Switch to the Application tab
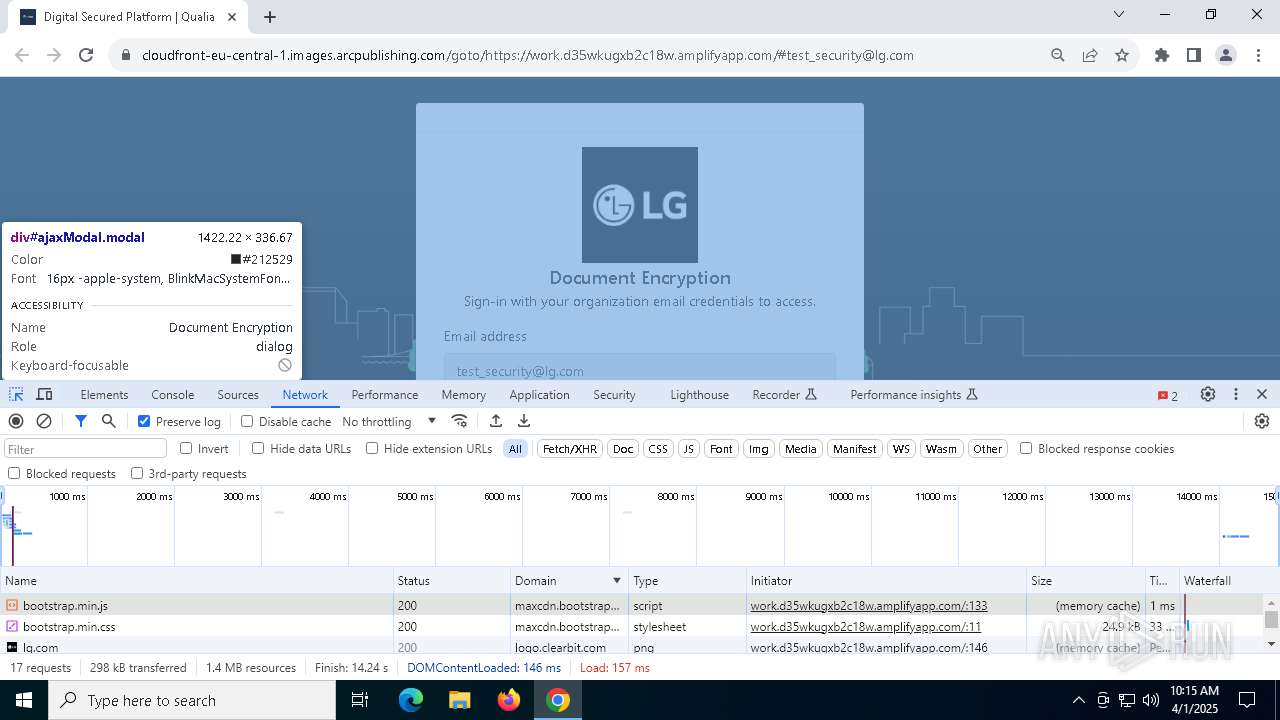The image size is (1280, 720). [539, 395]
